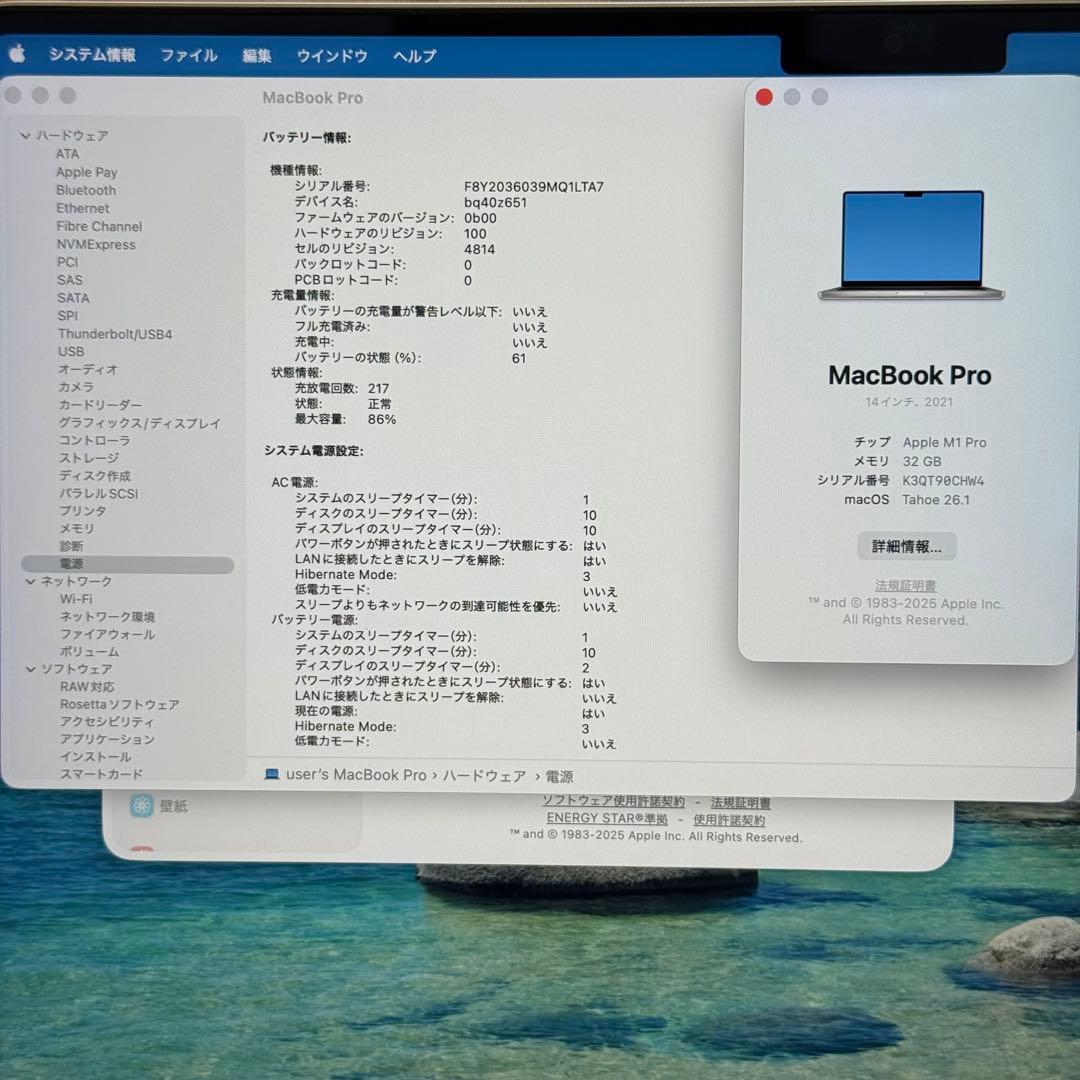Screen dimensions: 1080x1080
Task: Select SAS in the sidebar
Action: point(70,280)
